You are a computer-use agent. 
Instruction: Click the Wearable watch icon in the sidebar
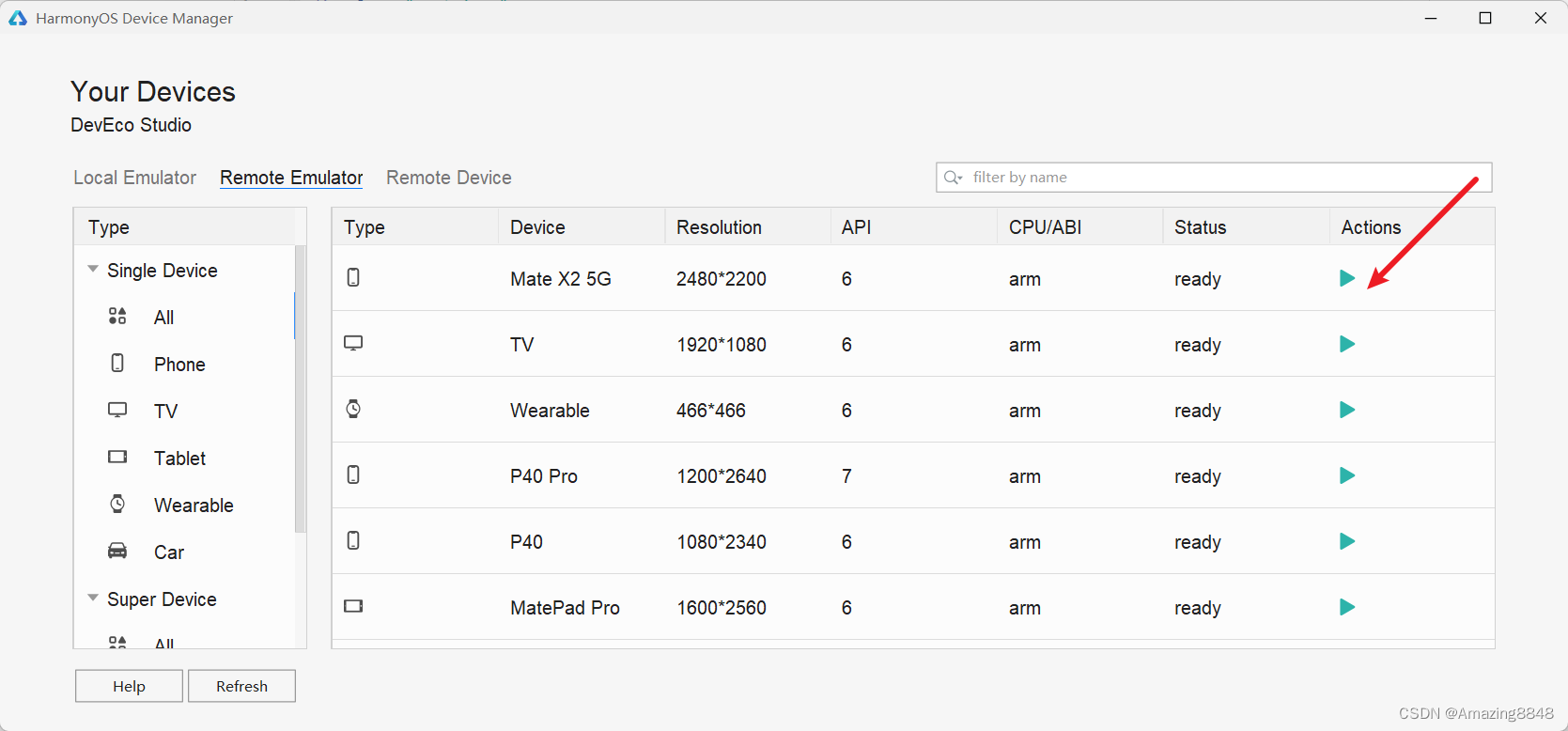click(x=117, y=504)
